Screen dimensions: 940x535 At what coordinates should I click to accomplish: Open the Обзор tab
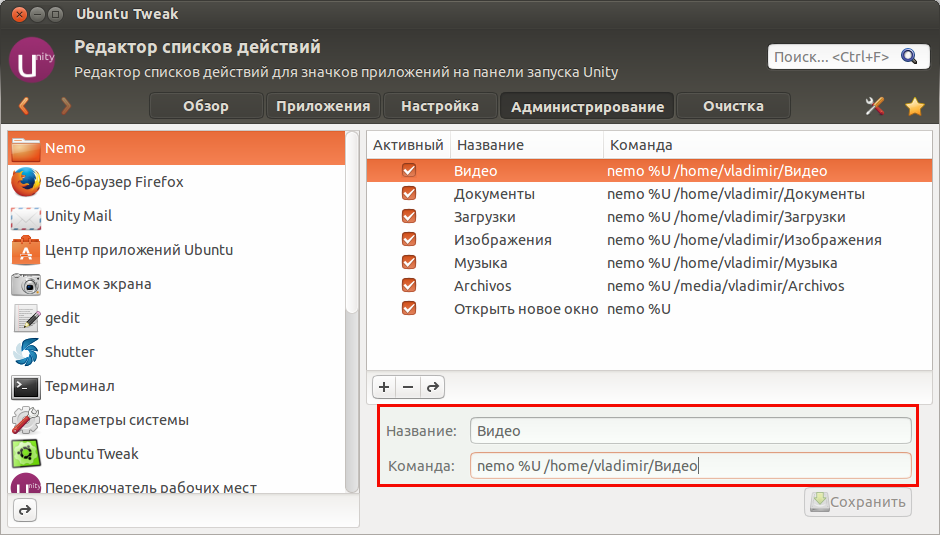pos(206,106)
